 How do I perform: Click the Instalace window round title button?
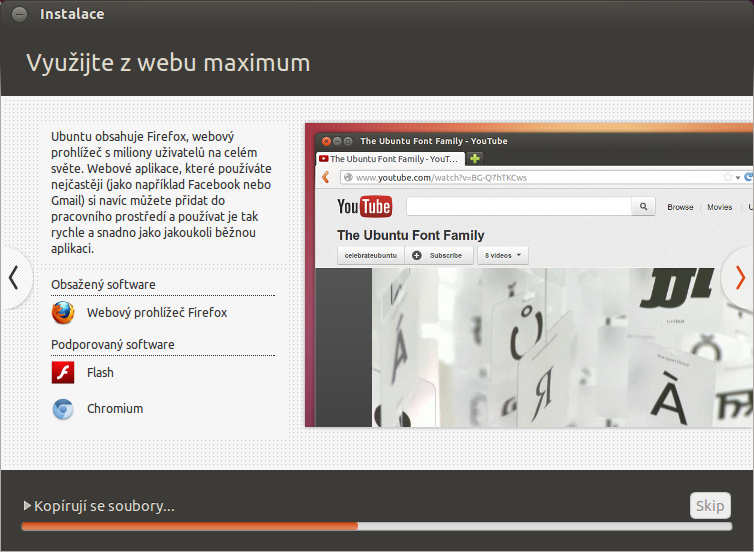(x=20, y=14)
